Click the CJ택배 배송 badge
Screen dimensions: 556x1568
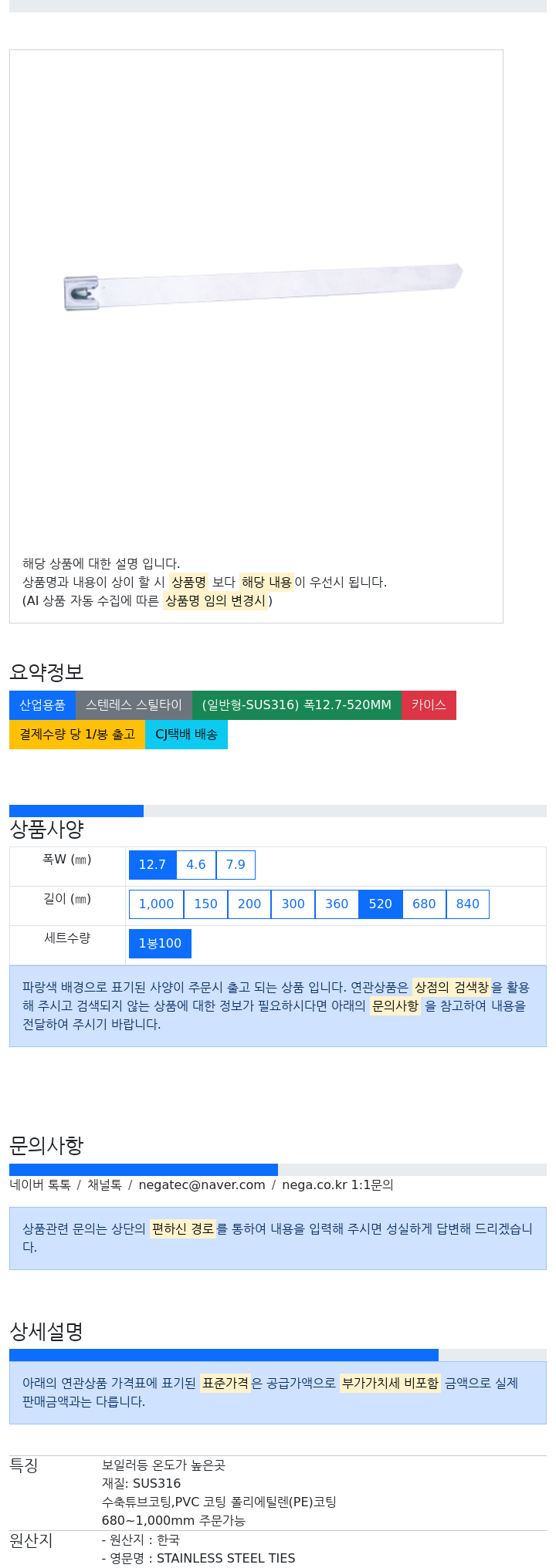point(186,734)
